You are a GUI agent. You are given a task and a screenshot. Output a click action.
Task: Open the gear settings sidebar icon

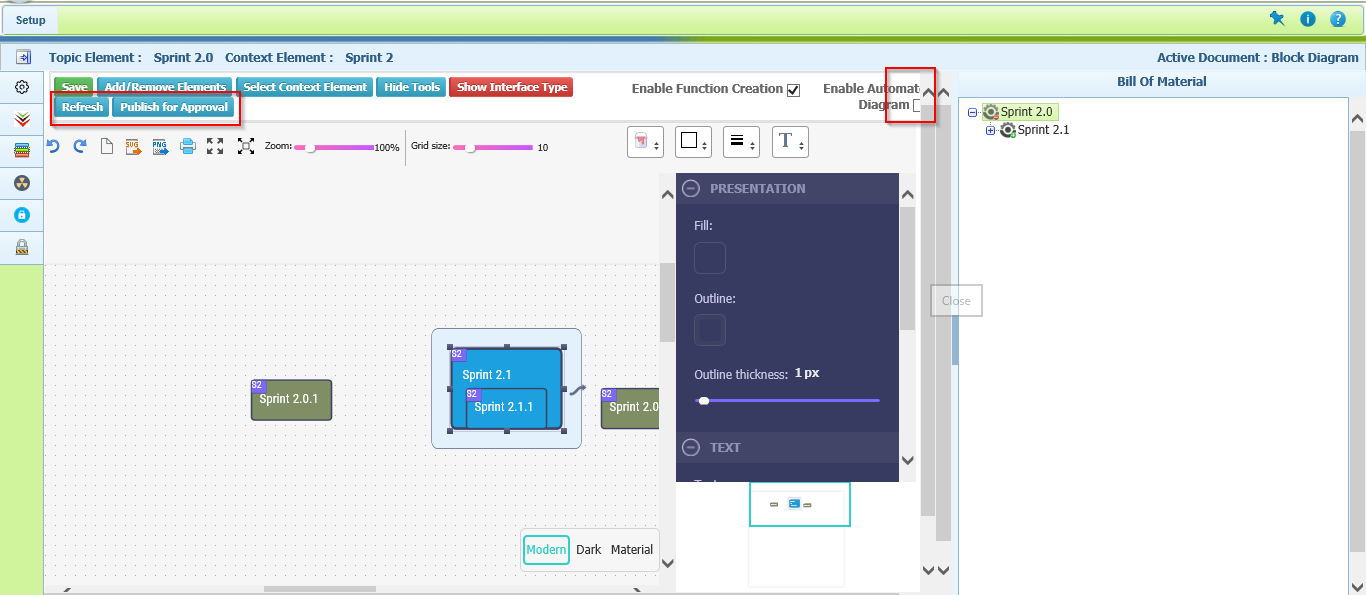22,88
